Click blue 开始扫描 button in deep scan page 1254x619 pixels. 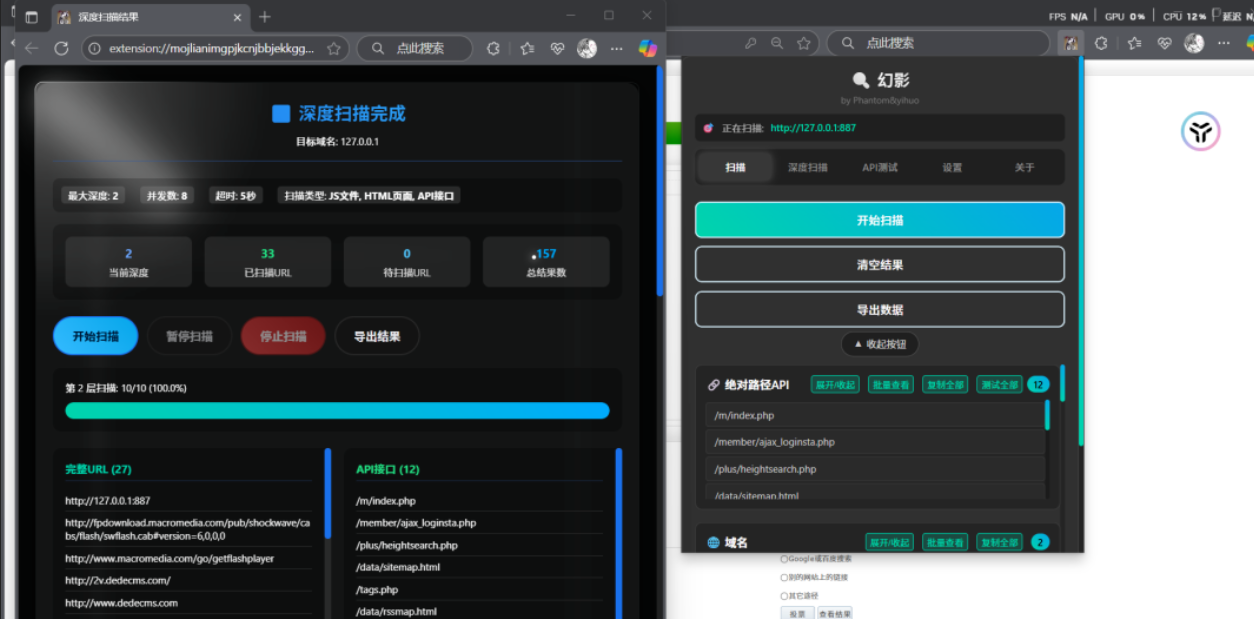(95, 336)
